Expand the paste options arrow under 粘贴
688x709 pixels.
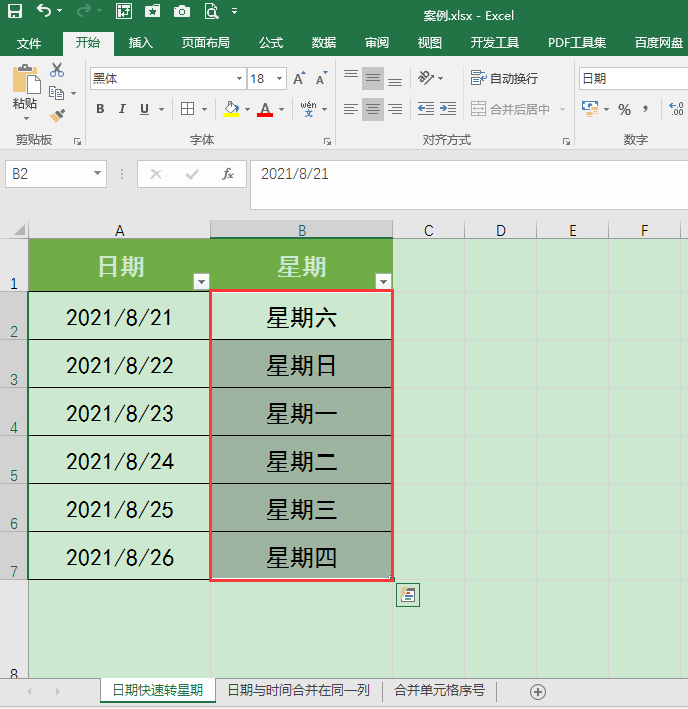point(26,118)
